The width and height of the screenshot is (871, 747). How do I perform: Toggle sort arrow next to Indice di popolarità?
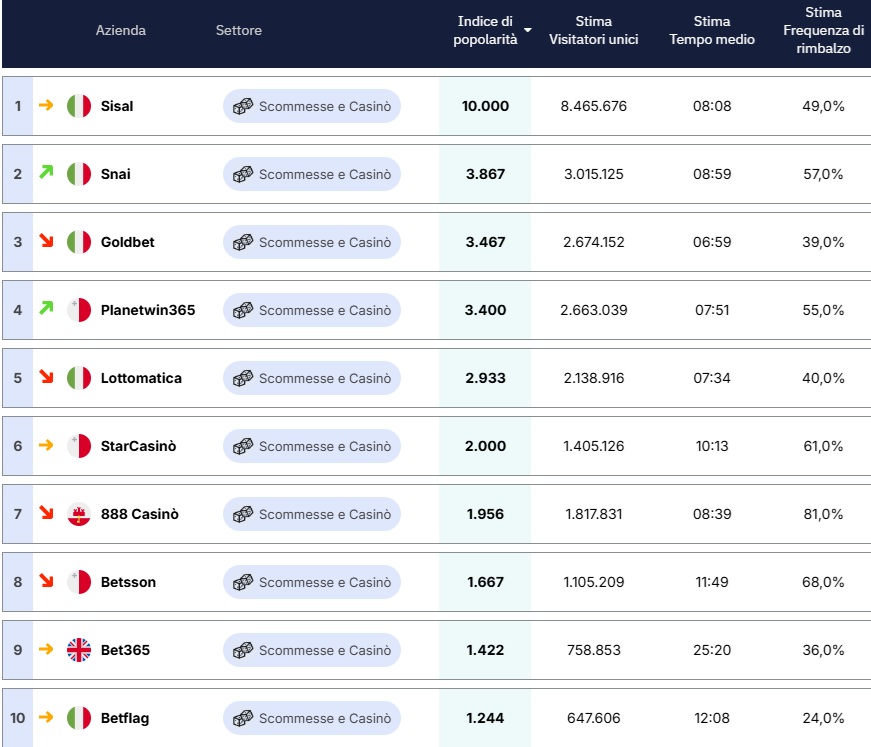click(x=528, y=30)
